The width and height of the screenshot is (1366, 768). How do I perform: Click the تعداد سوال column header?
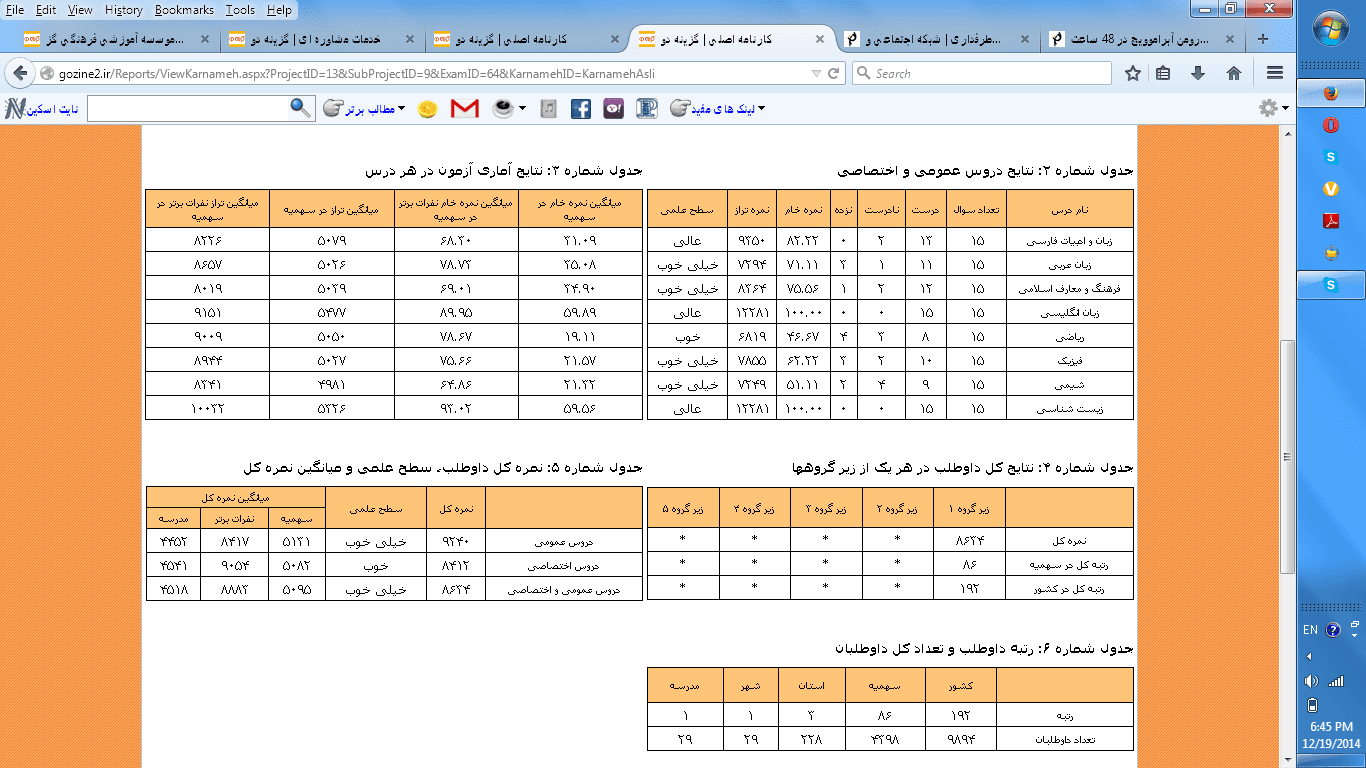point(978,209)
